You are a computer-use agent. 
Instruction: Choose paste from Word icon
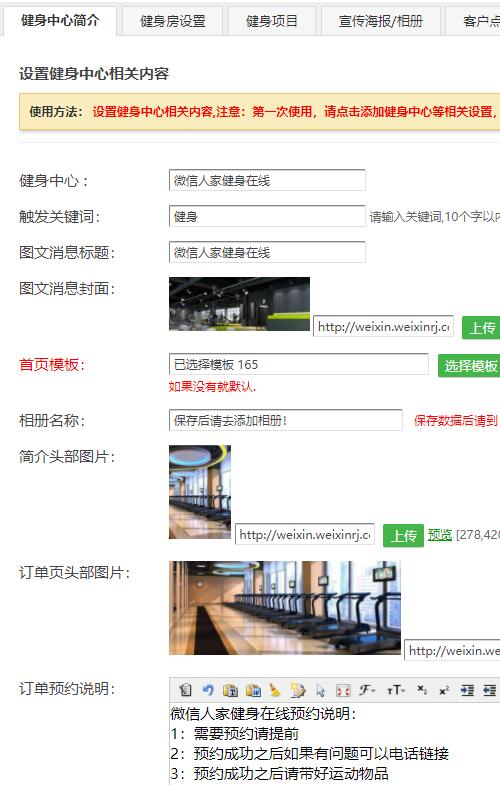pos(253,690)
